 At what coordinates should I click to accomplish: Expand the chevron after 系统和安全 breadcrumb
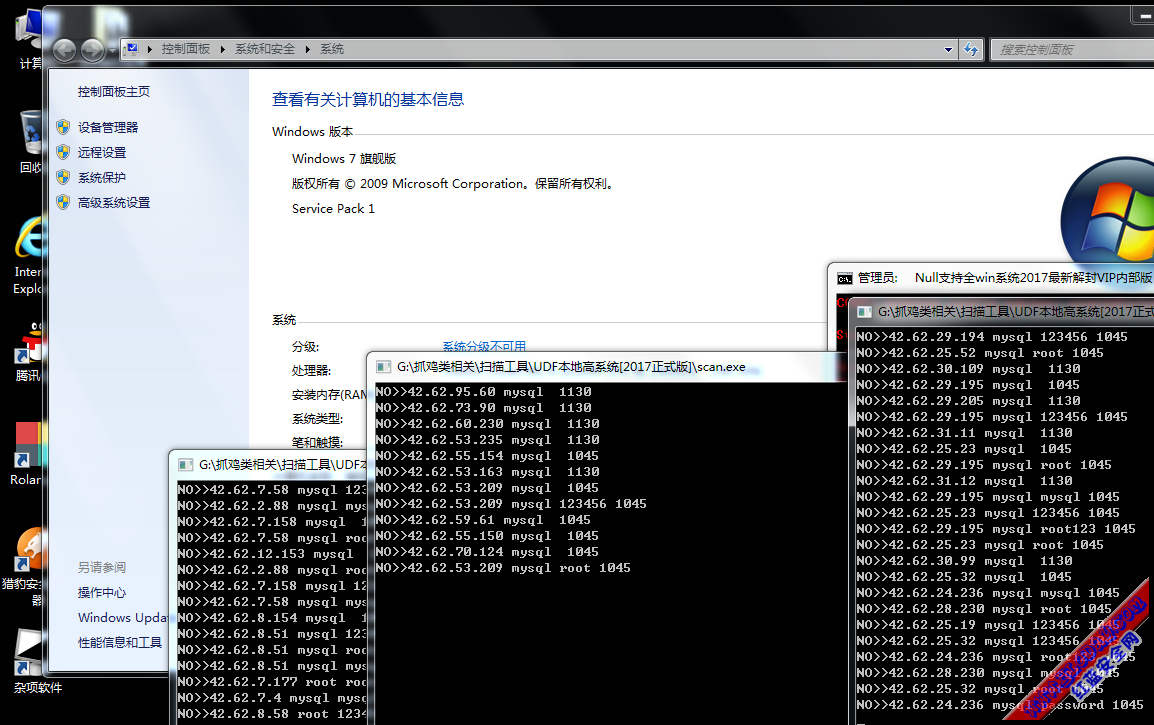308,49
